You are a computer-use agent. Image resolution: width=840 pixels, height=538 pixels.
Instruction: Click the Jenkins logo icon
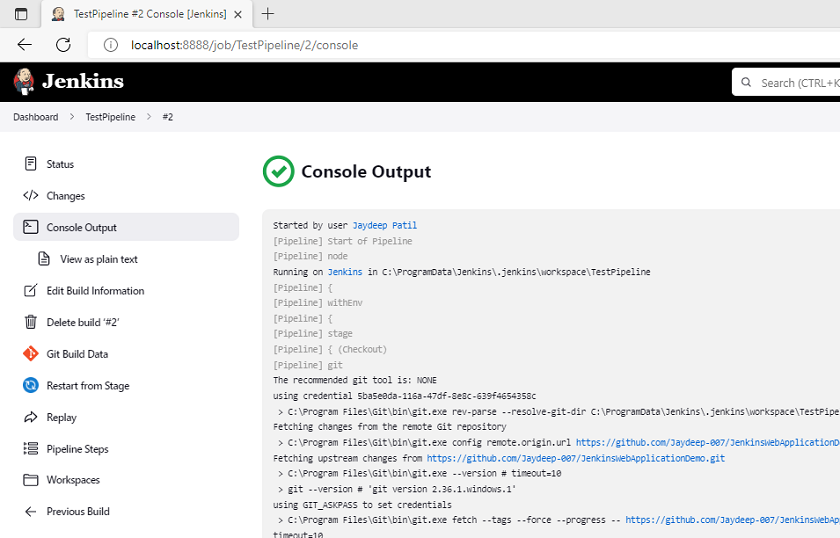pos(24,82)
